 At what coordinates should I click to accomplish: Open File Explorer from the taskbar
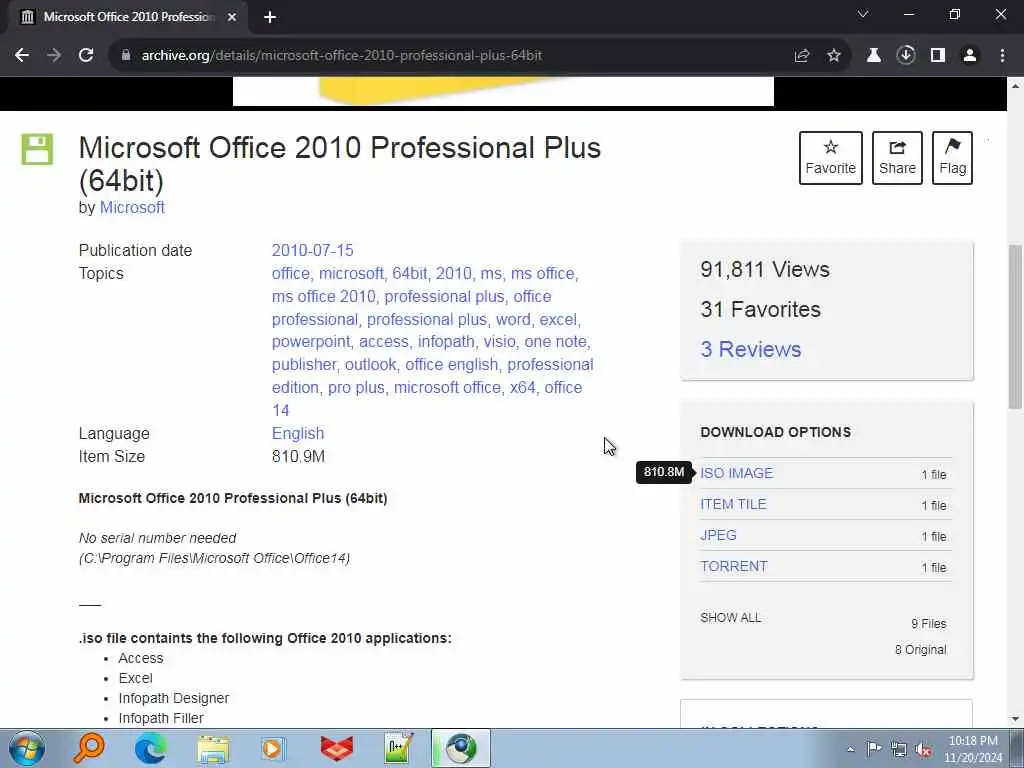coord(213,748)
